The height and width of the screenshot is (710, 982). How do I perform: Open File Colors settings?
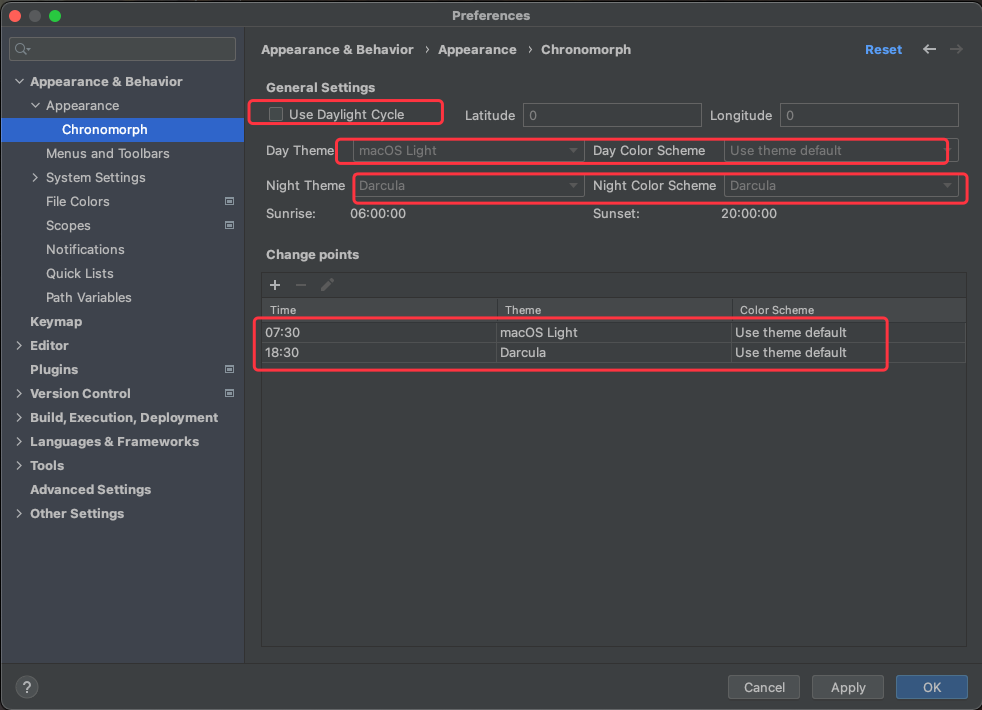(78, 201)
